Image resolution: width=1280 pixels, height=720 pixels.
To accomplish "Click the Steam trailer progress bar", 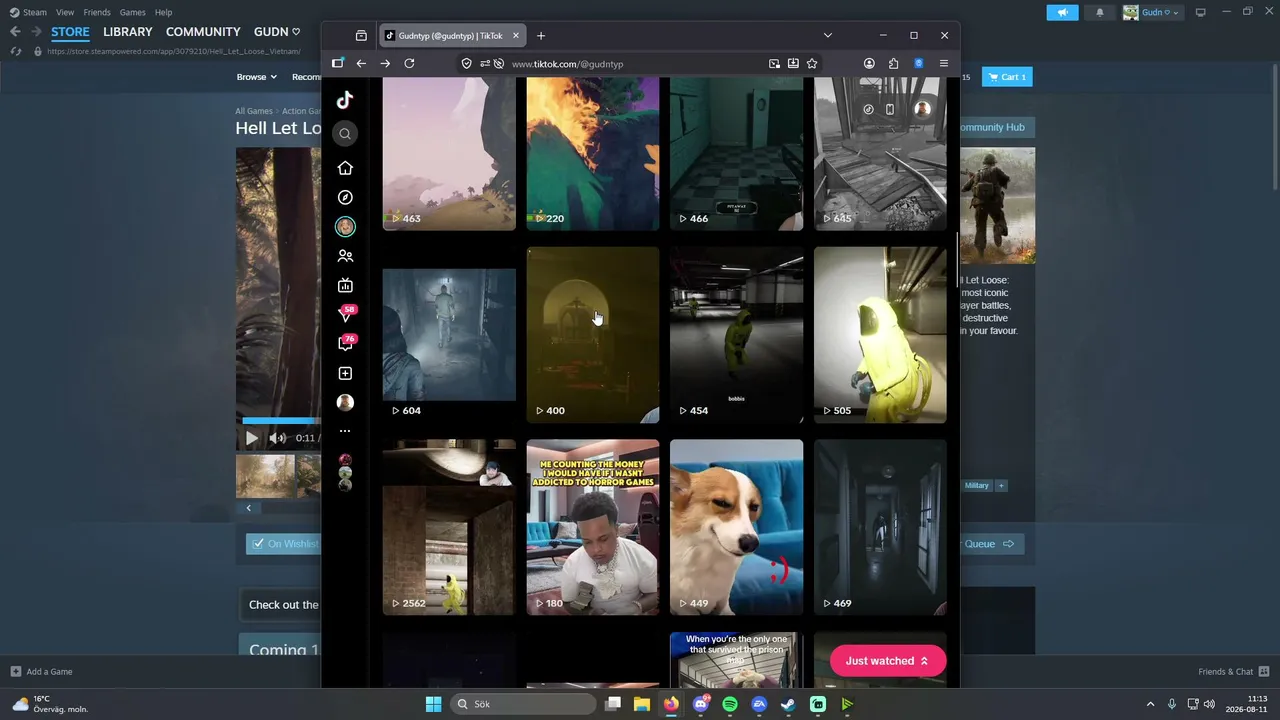I will (281, 421).
